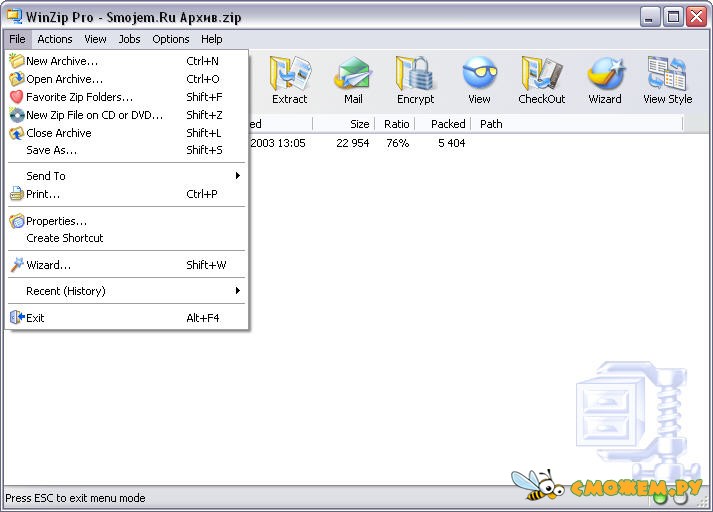Choose New Archive... from File menu
713x512 pixels.
coord(126,61)
